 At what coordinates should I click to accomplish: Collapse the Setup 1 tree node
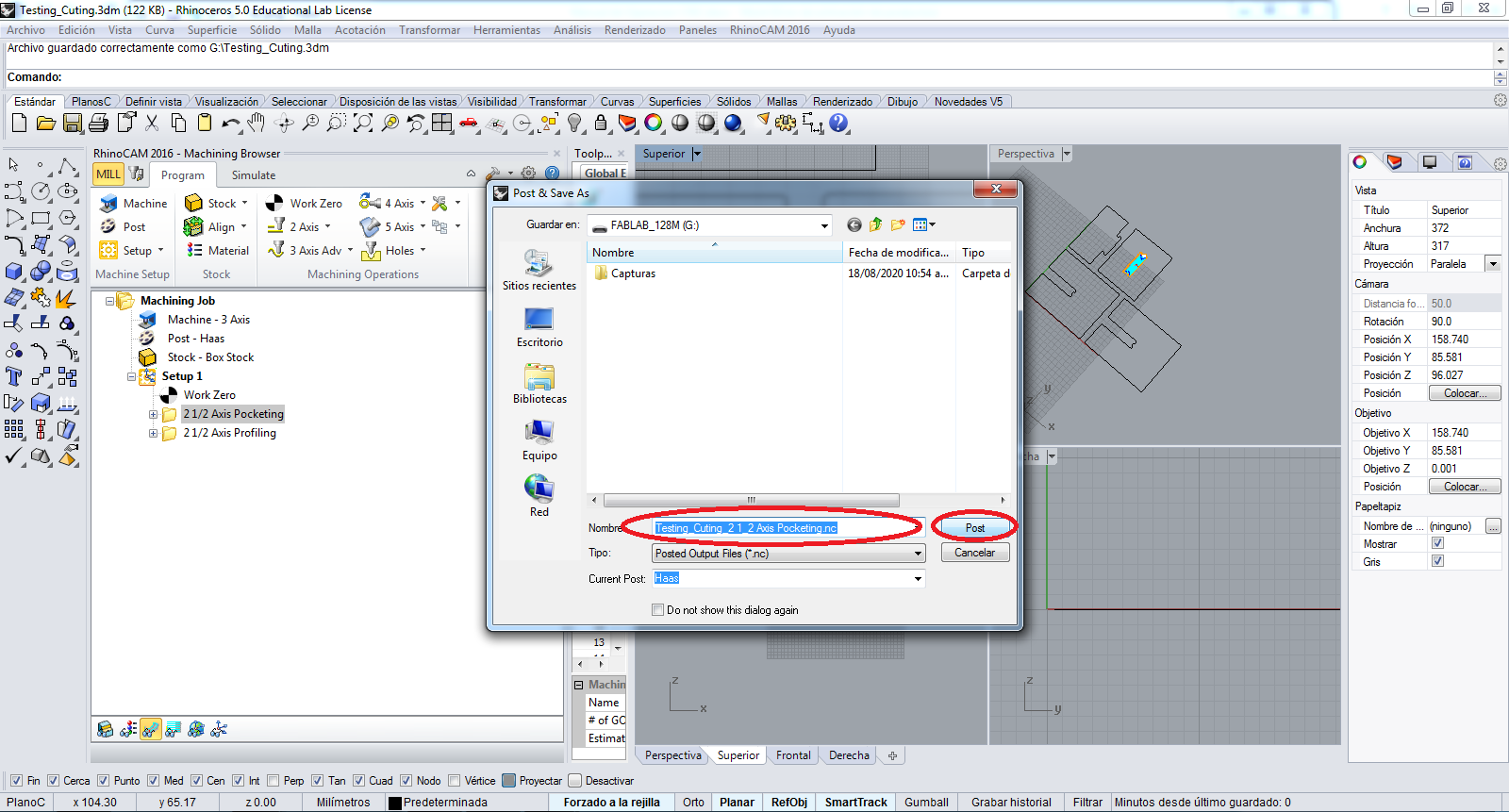(x=131, y=376)
